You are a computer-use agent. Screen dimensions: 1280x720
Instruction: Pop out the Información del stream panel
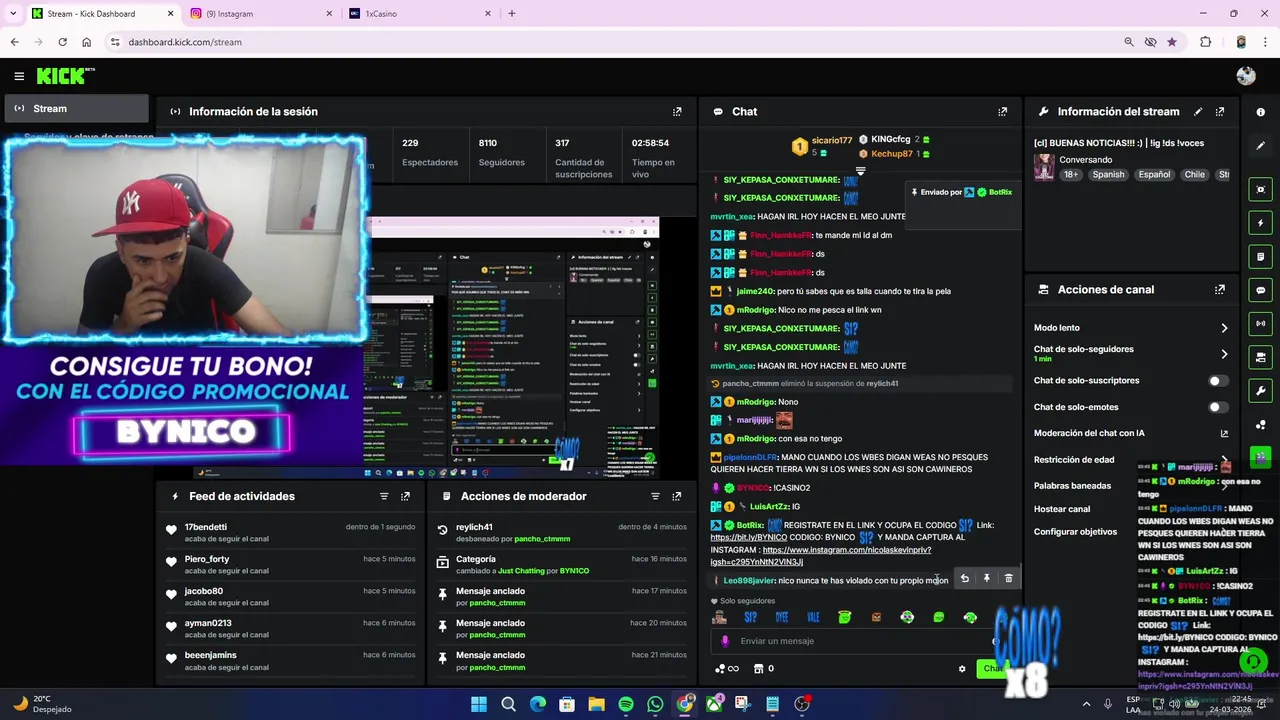point(1220,112)
